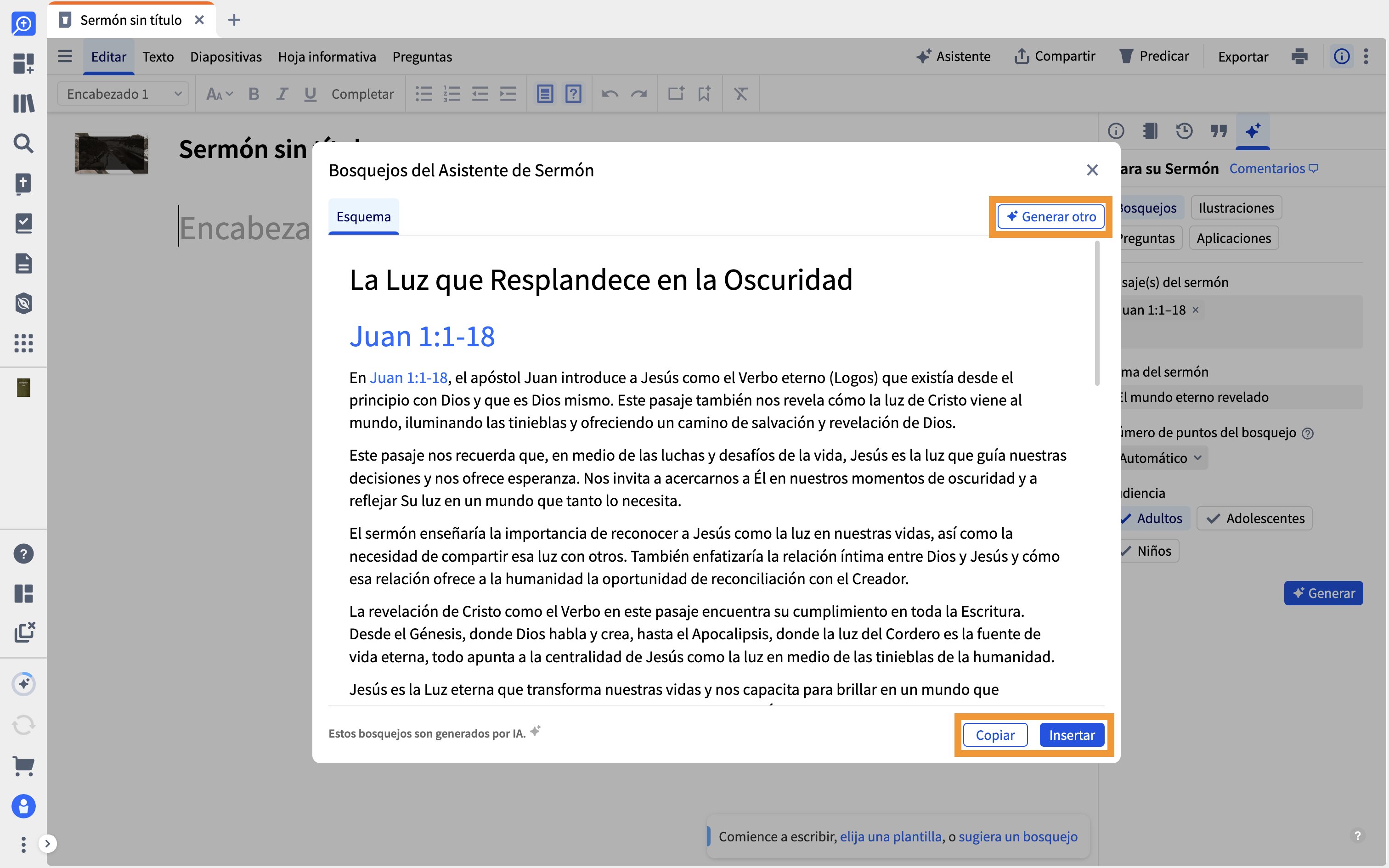Open the Layouts icon in sidebar

click(23, 593)
